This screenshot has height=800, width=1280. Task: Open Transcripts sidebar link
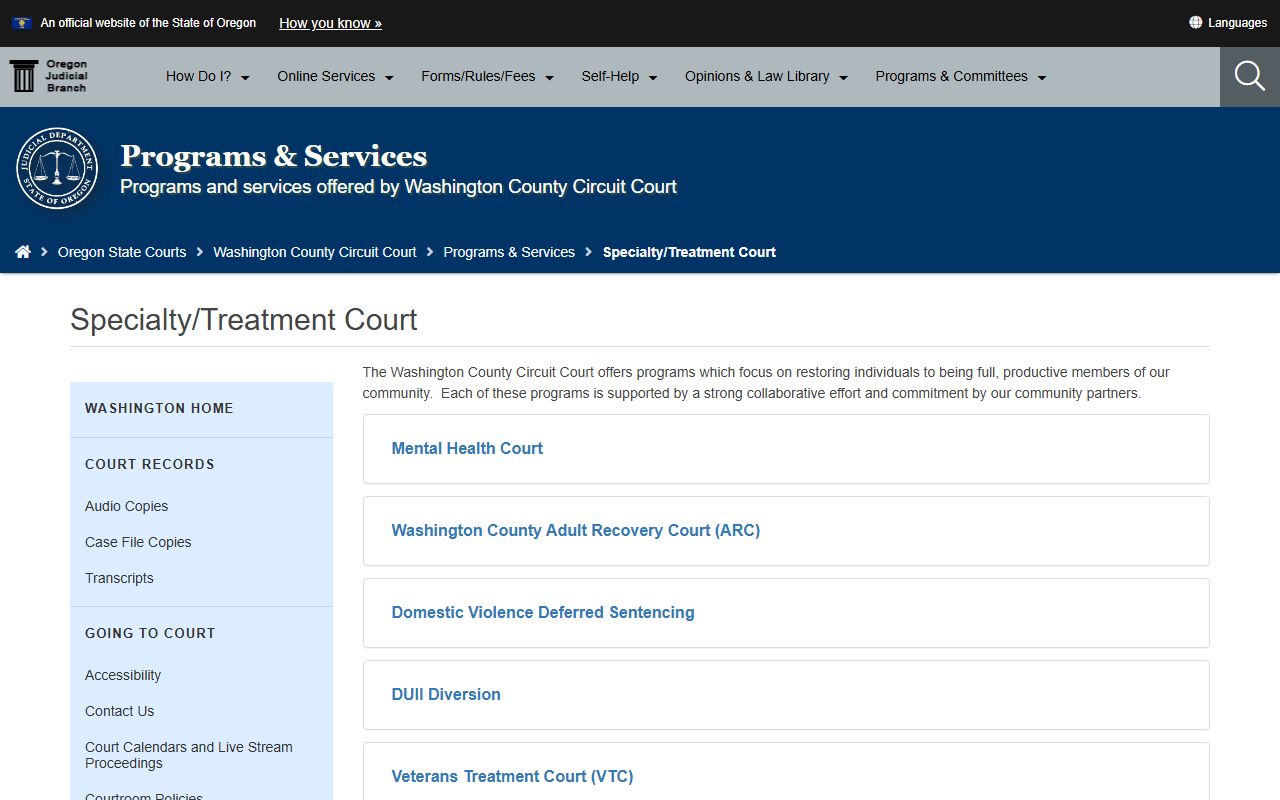point(119,578)
